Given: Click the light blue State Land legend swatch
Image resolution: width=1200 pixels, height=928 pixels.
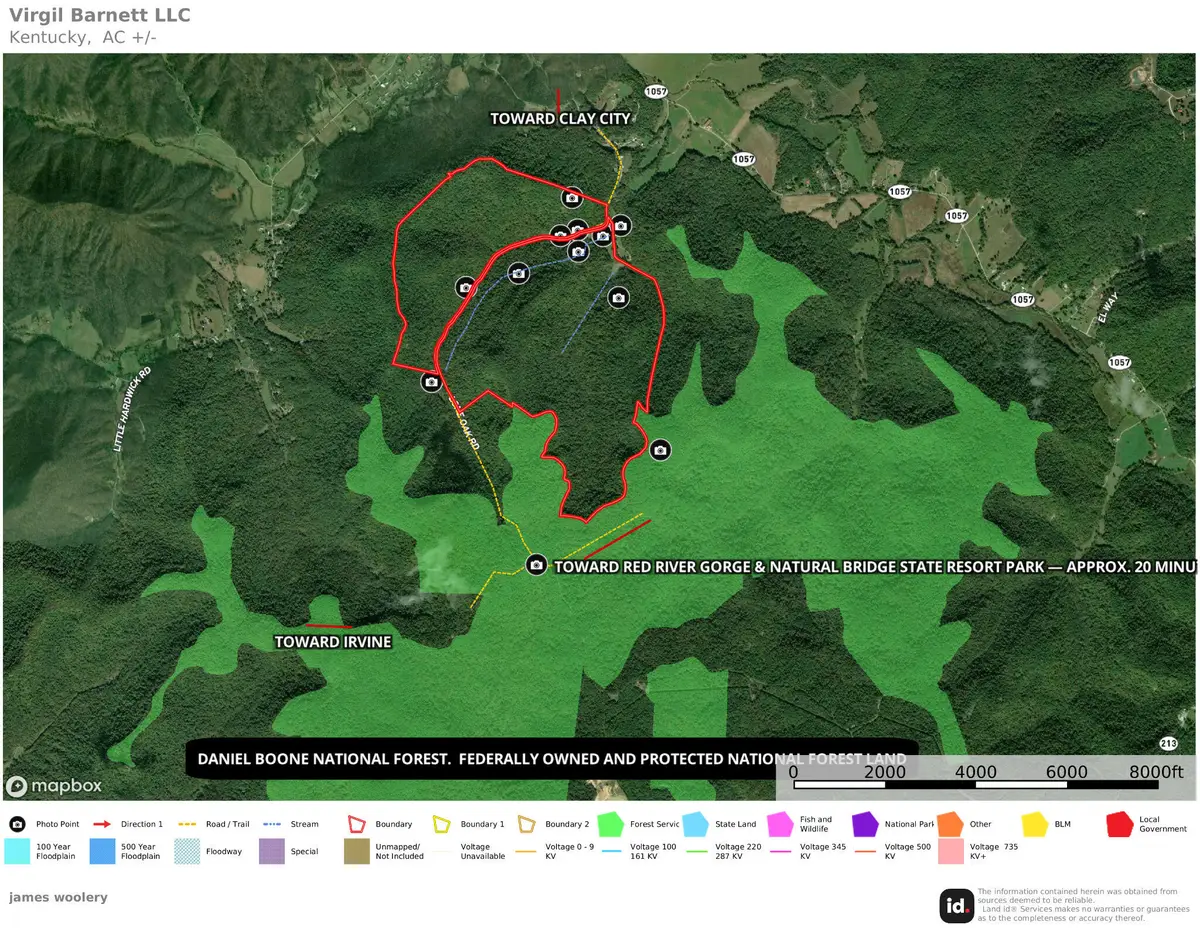Looking at the screenshot, I should [695, 825].
